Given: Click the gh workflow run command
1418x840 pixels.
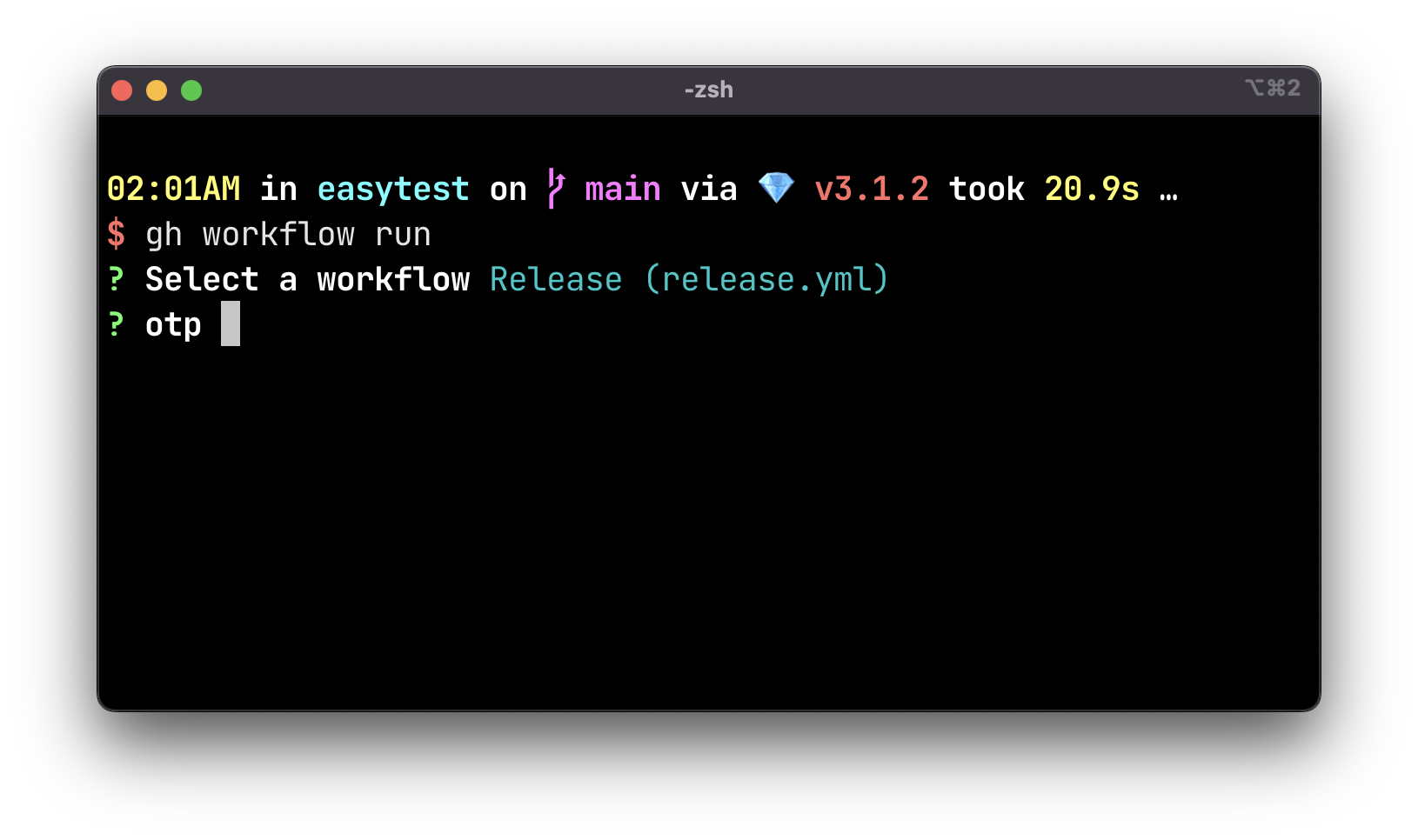Looking at the screenshot, I should coord(288,235).
